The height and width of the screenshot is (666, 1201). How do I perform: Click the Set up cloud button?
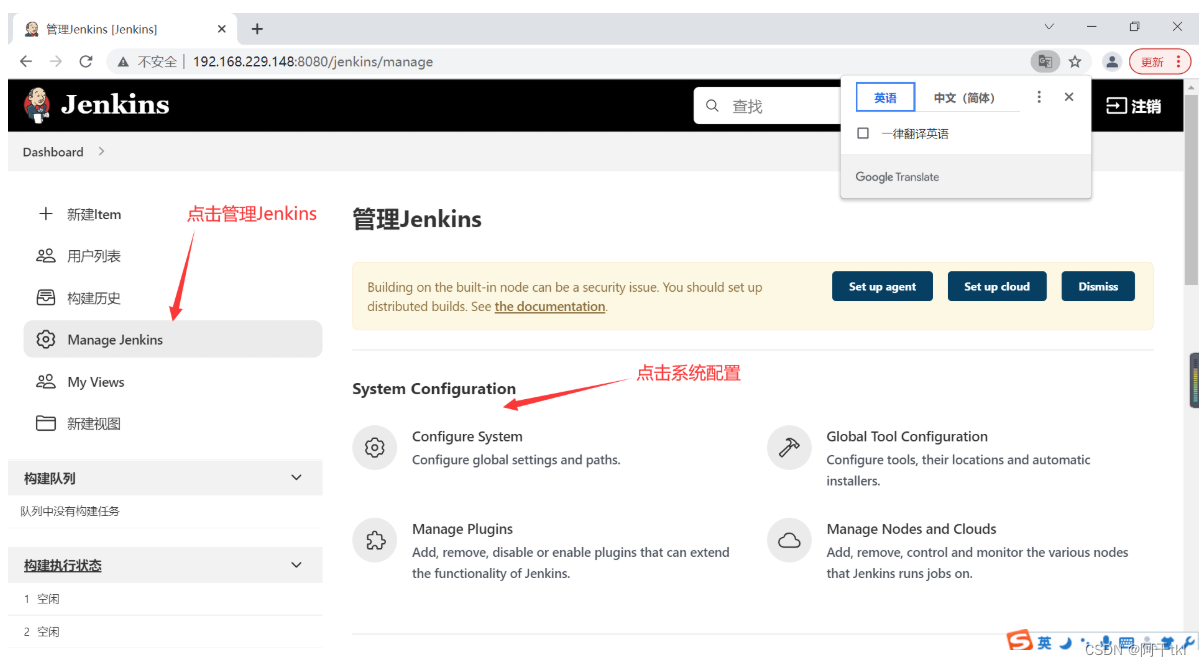coord(997,286)
